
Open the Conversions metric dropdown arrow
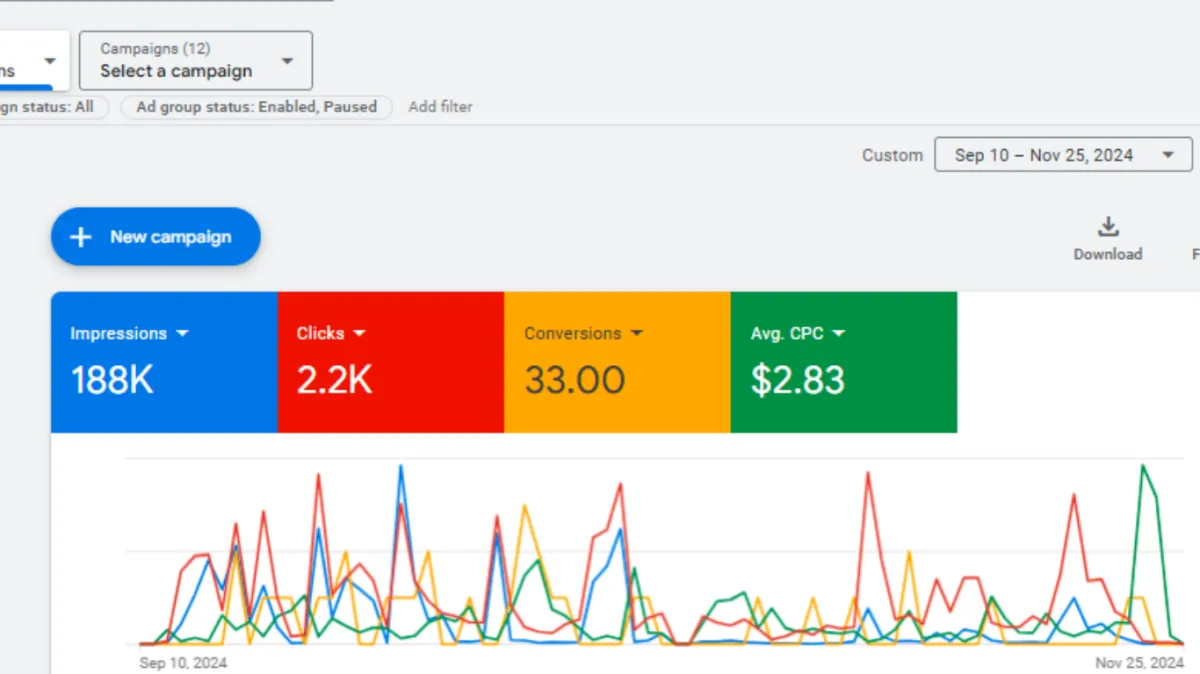(x=637, y=334)
